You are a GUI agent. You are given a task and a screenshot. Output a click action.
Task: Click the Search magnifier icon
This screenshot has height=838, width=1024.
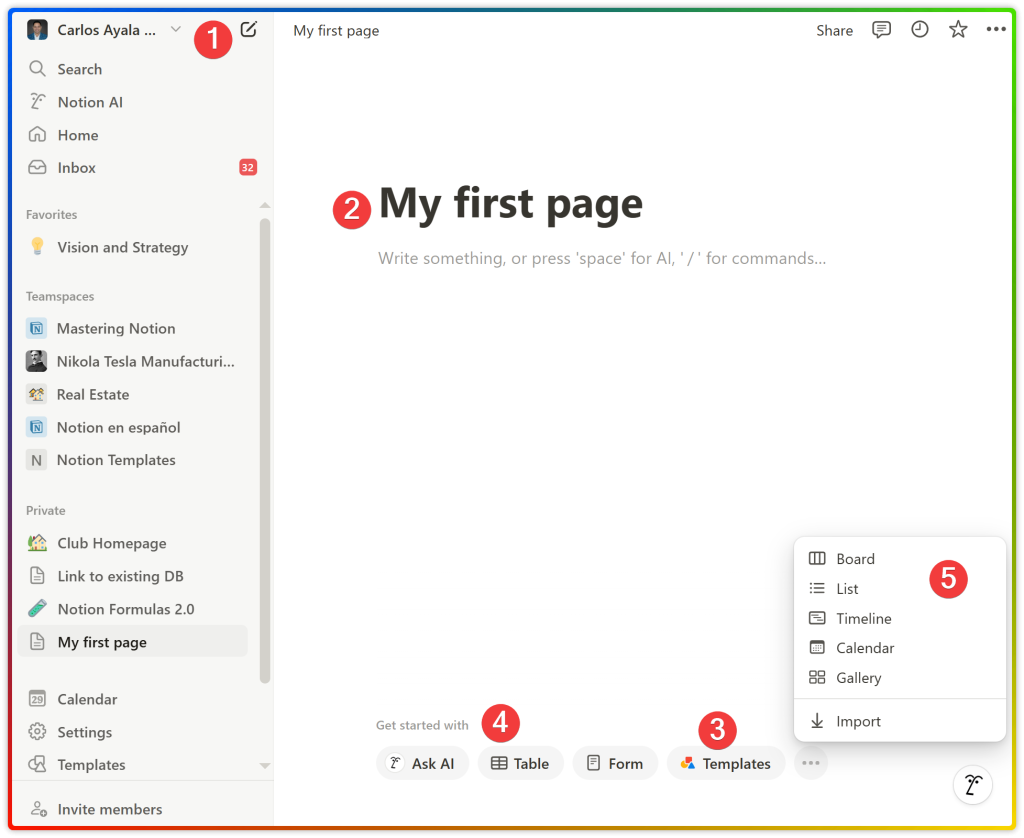tap(37, 69)
